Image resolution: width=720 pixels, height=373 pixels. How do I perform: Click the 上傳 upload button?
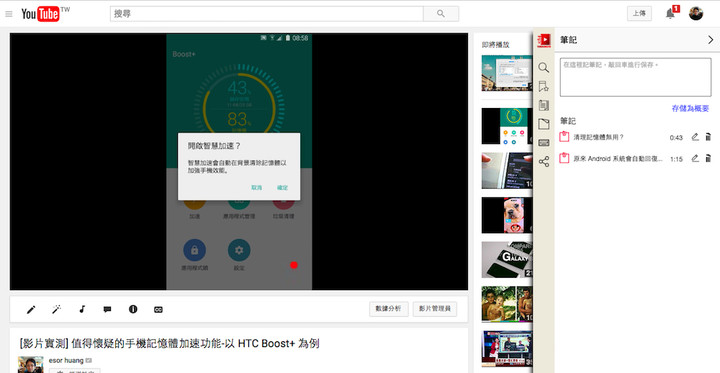pos(639,13)
